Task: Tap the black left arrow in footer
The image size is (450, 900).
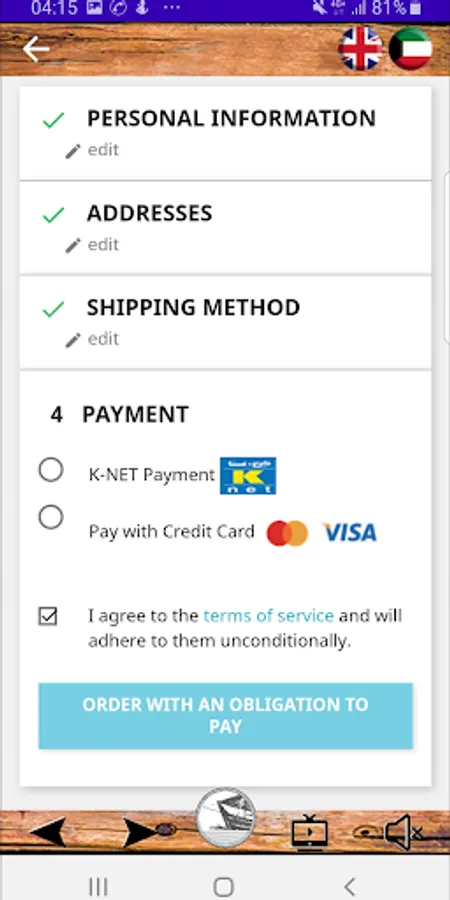Action: point(48,833)
